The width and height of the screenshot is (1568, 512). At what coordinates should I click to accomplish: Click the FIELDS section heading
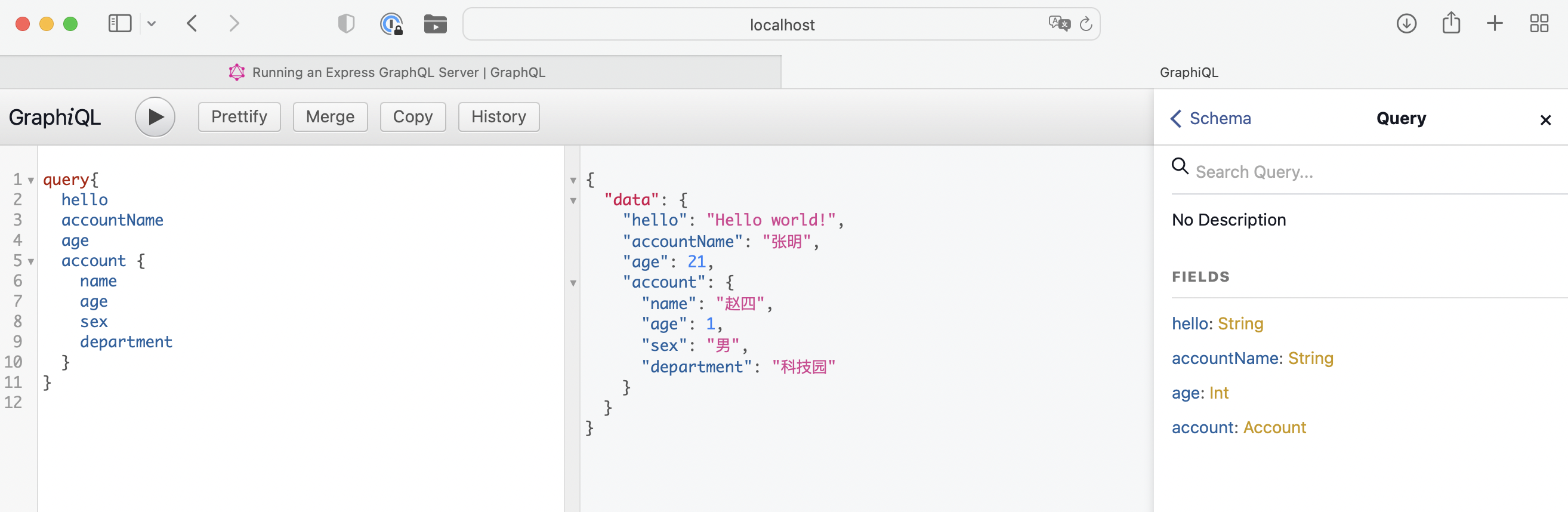pyautogui.click(x=1200, y=277)
